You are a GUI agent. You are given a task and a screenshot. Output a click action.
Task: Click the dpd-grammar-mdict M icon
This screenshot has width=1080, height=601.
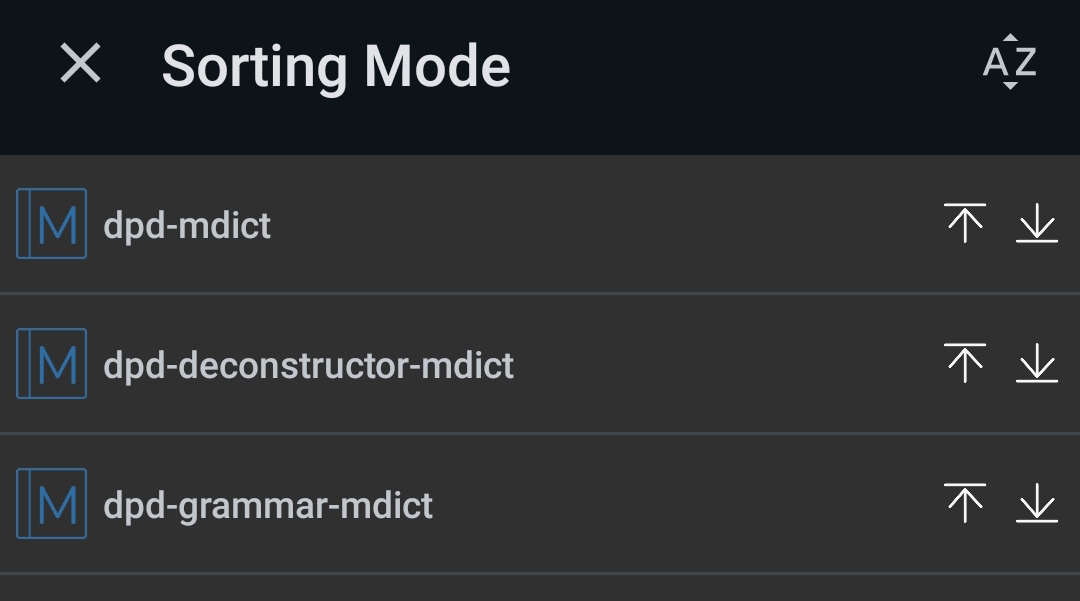point(51,505)
